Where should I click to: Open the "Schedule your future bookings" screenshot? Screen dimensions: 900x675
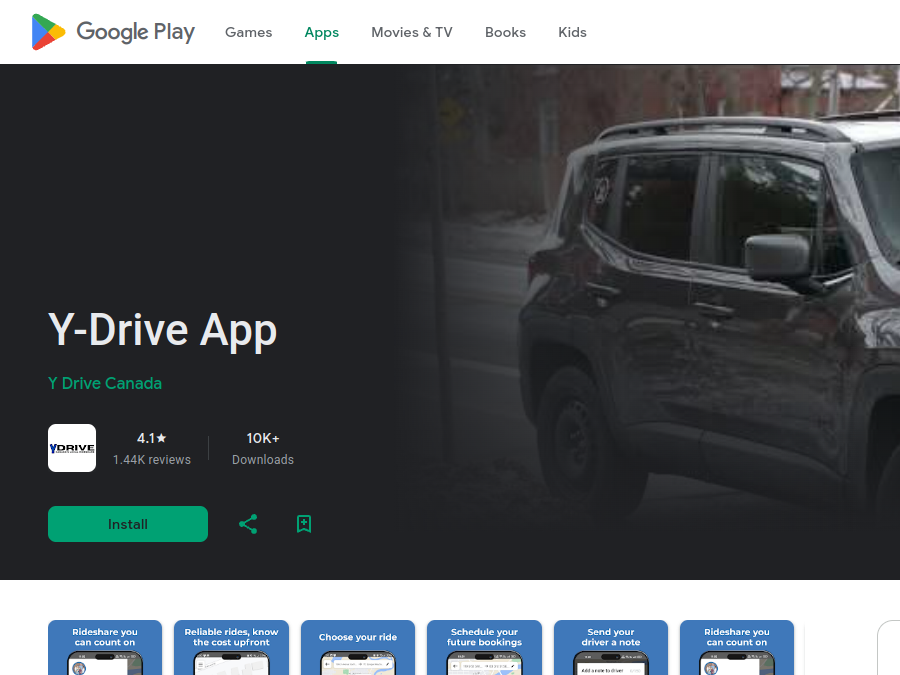484,647
